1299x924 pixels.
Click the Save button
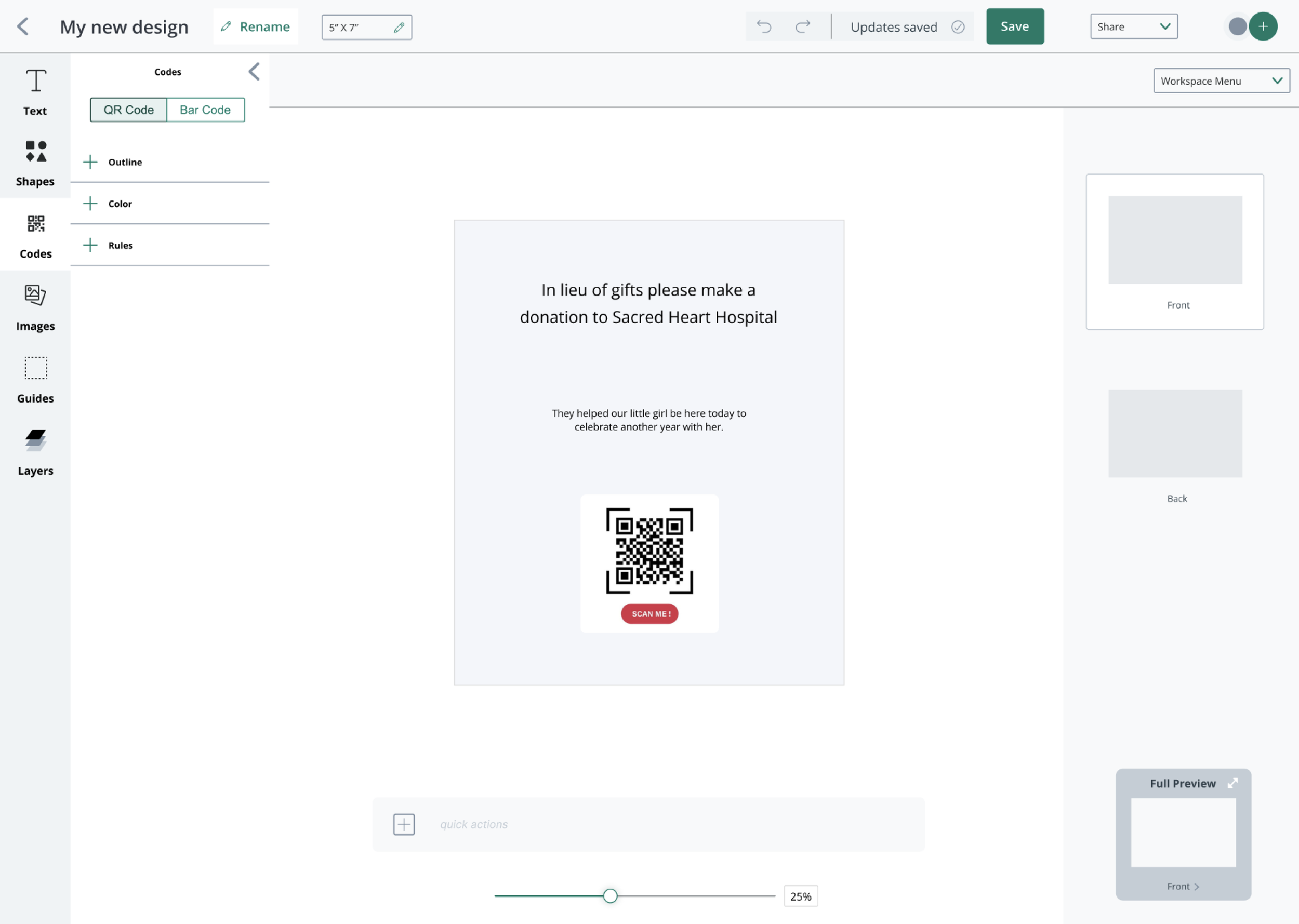click(1015, 26)
